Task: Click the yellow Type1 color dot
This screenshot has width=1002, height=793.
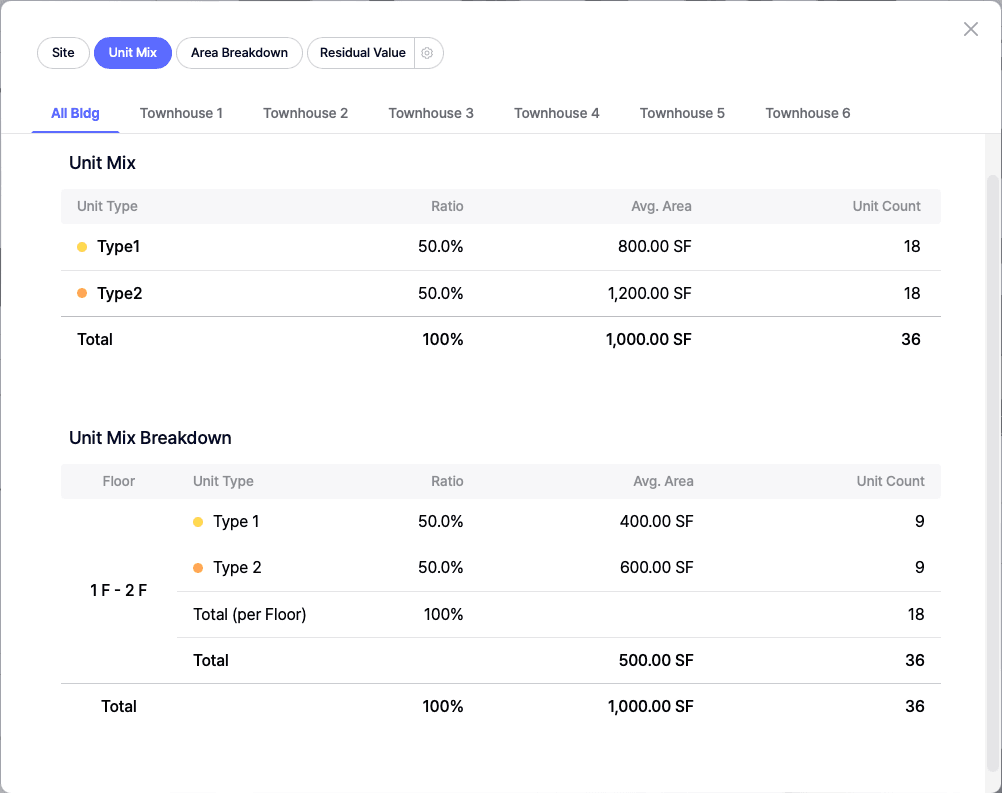Action: coord(82,247)
